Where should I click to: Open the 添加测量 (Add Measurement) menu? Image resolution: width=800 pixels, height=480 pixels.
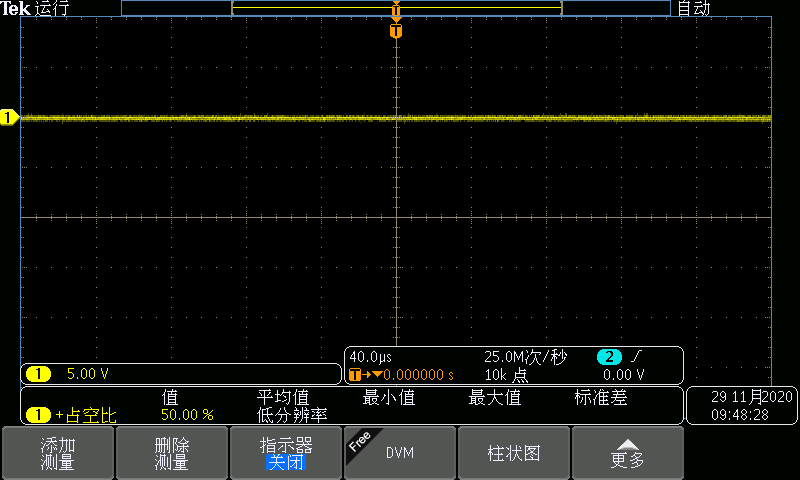(58, 453)
